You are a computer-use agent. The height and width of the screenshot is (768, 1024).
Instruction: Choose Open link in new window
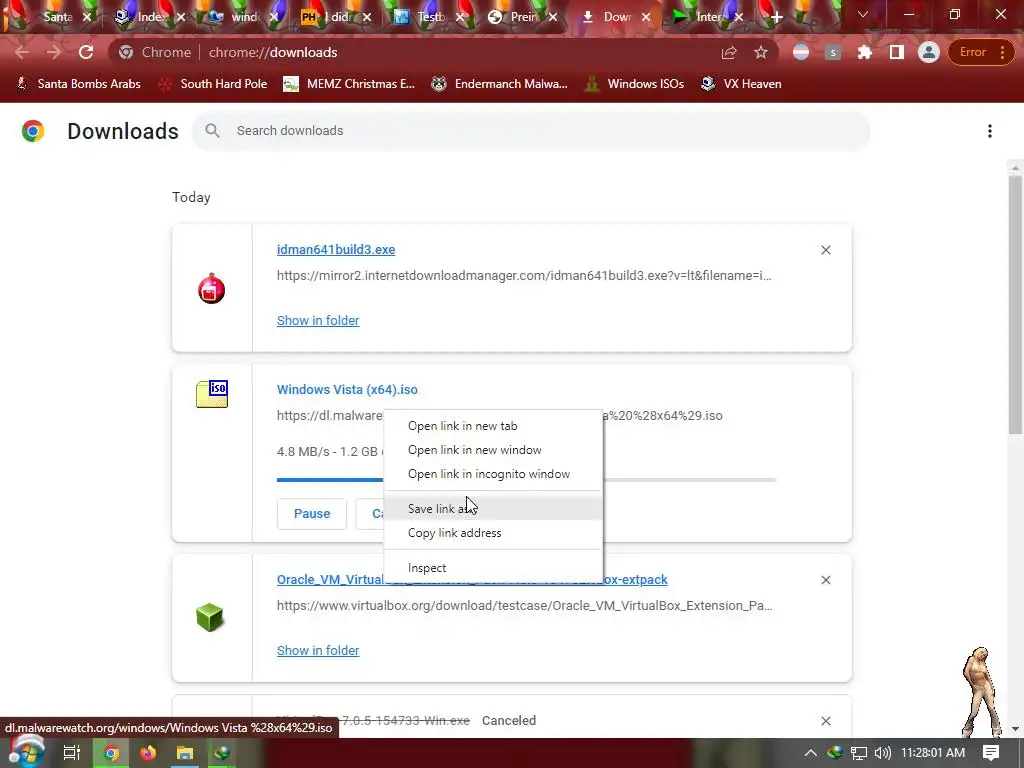point(493,450)
